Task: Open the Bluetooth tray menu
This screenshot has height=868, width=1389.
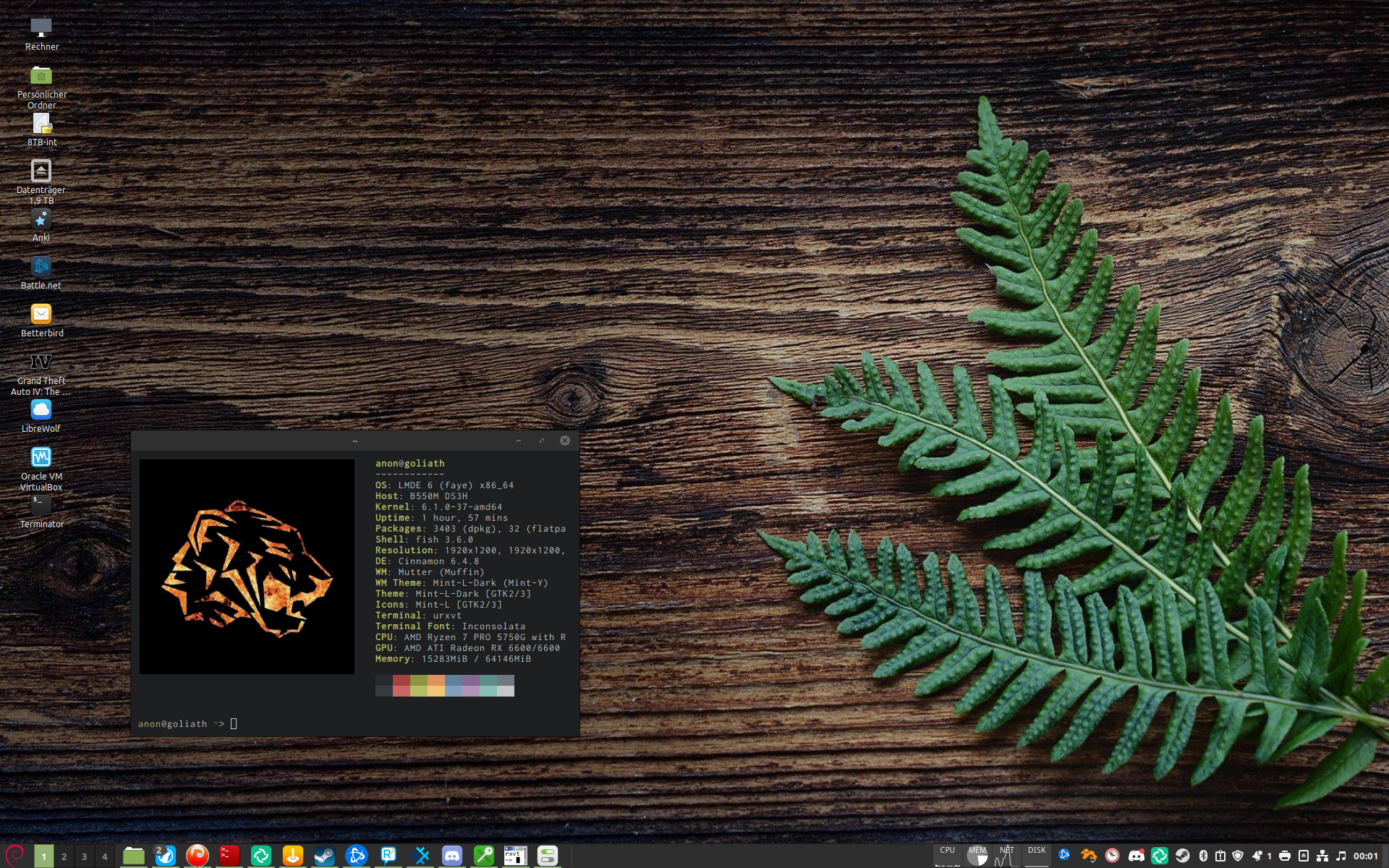Action: pyautogui.click(x=1203, y=856)
